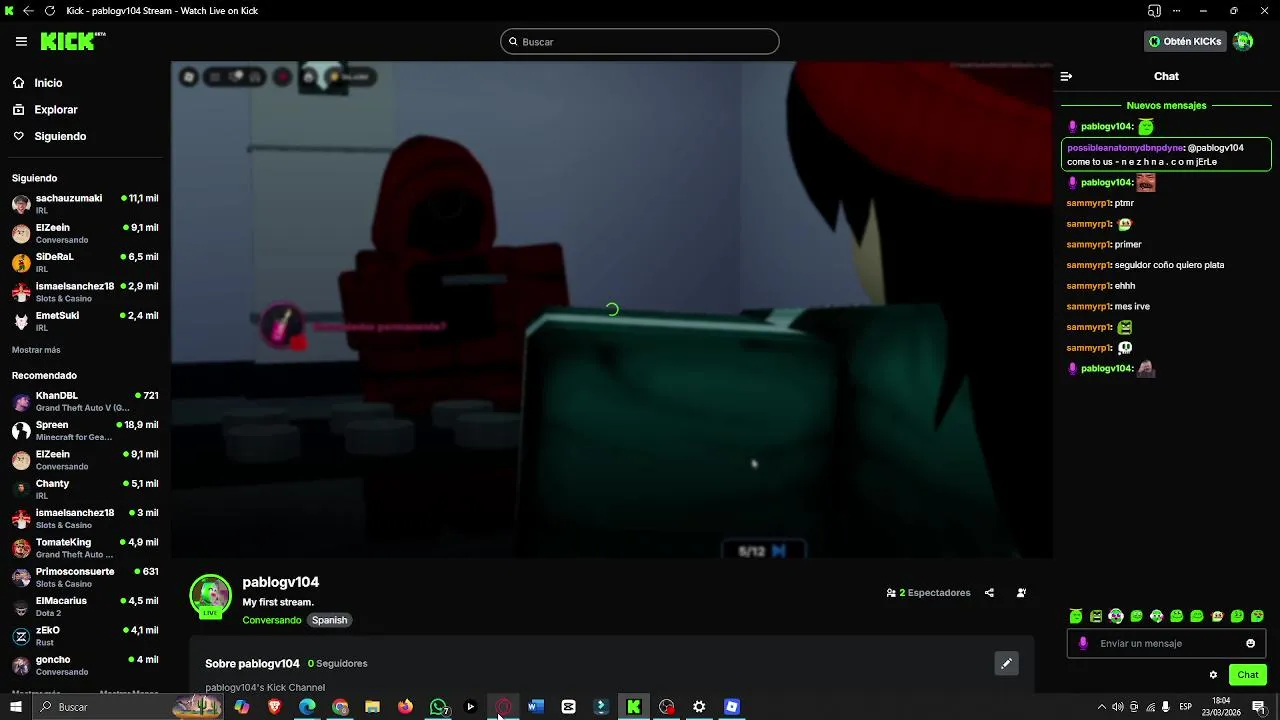Open the Kick app from the taskbar
This screenshot has width=1280, height=720.
[634, 707]
